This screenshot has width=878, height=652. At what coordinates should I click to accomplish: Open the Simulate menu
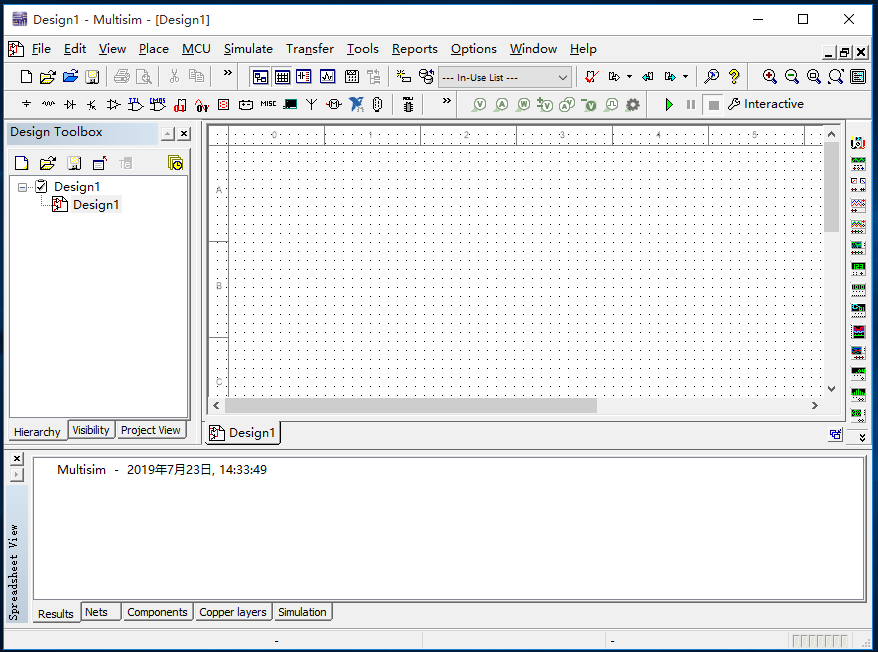248,49
